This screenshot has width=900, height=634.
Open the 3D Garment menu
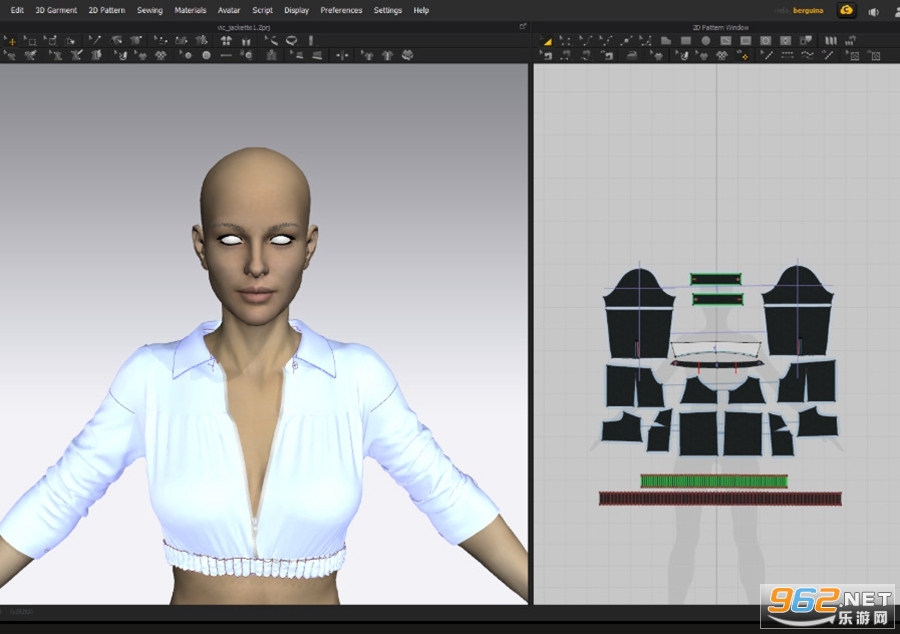(x=56, y=10)
